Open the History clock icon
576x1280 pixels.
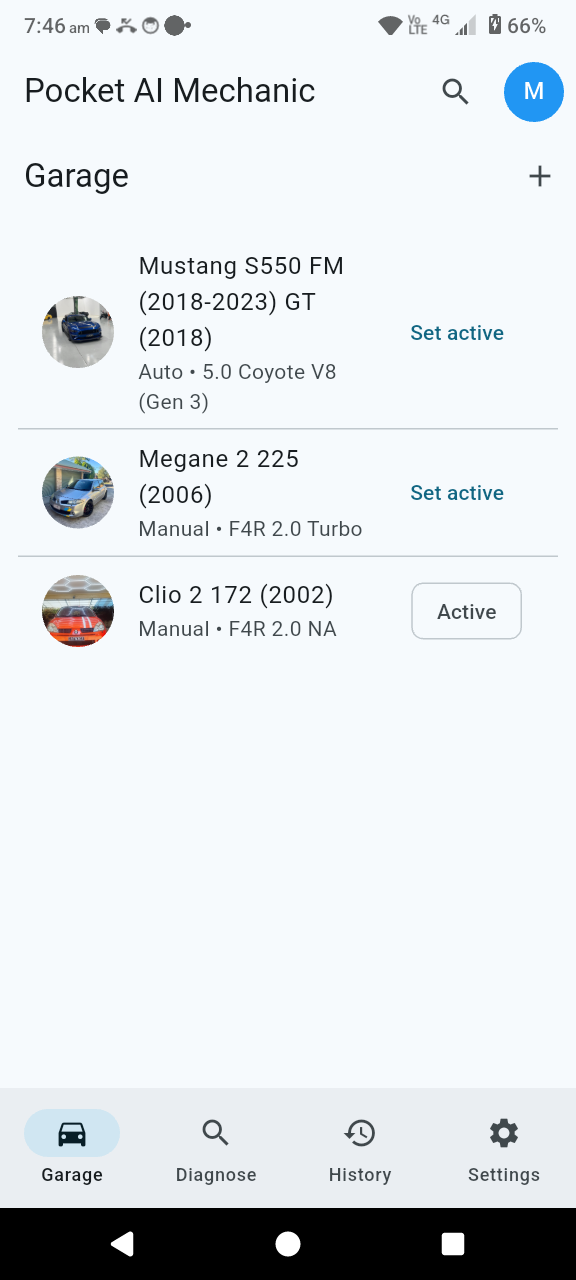pyautogui.click(x=359, y=1133)
